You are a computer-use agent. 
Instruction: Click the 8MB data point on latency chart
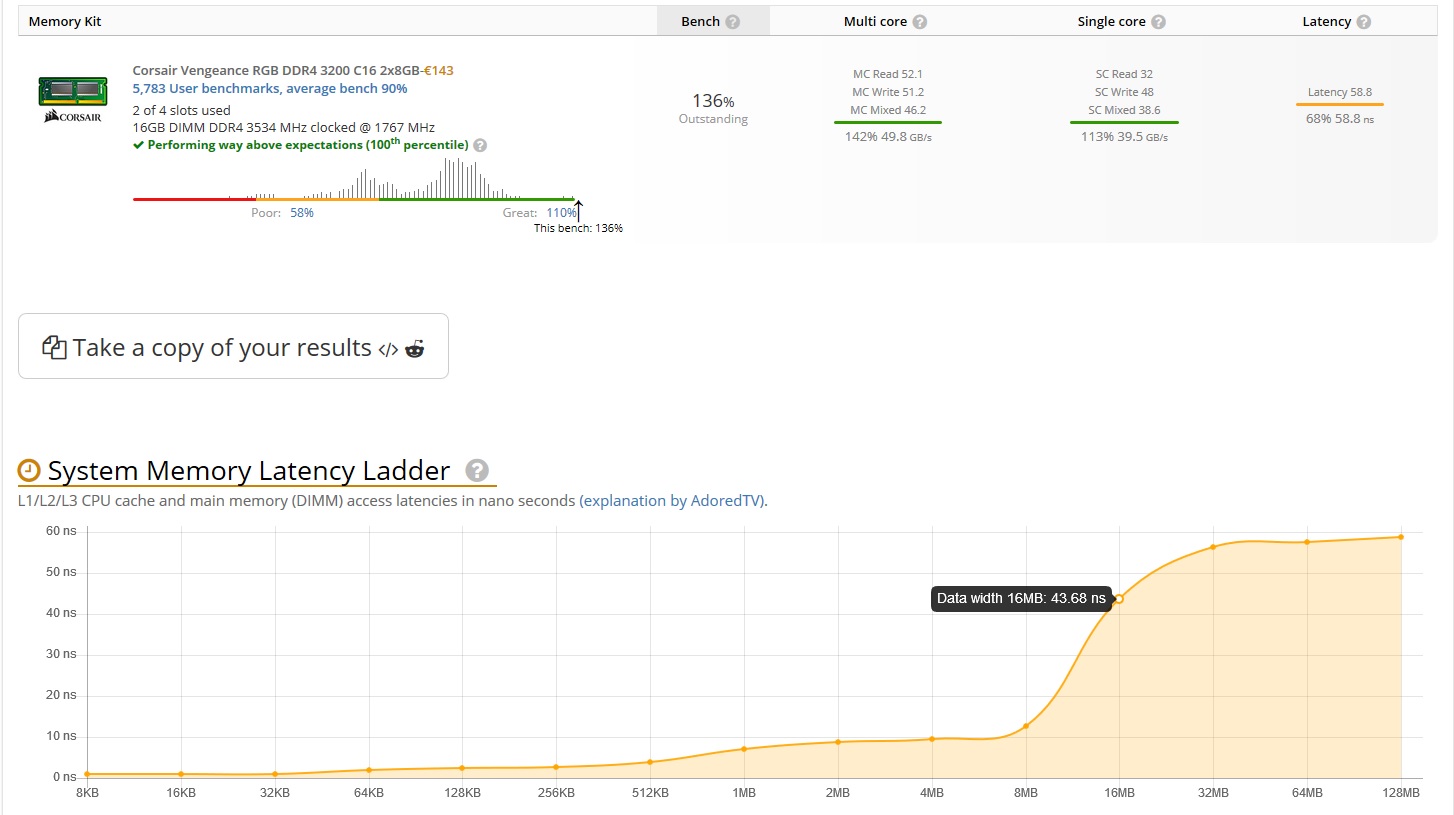click(1026, 726)
